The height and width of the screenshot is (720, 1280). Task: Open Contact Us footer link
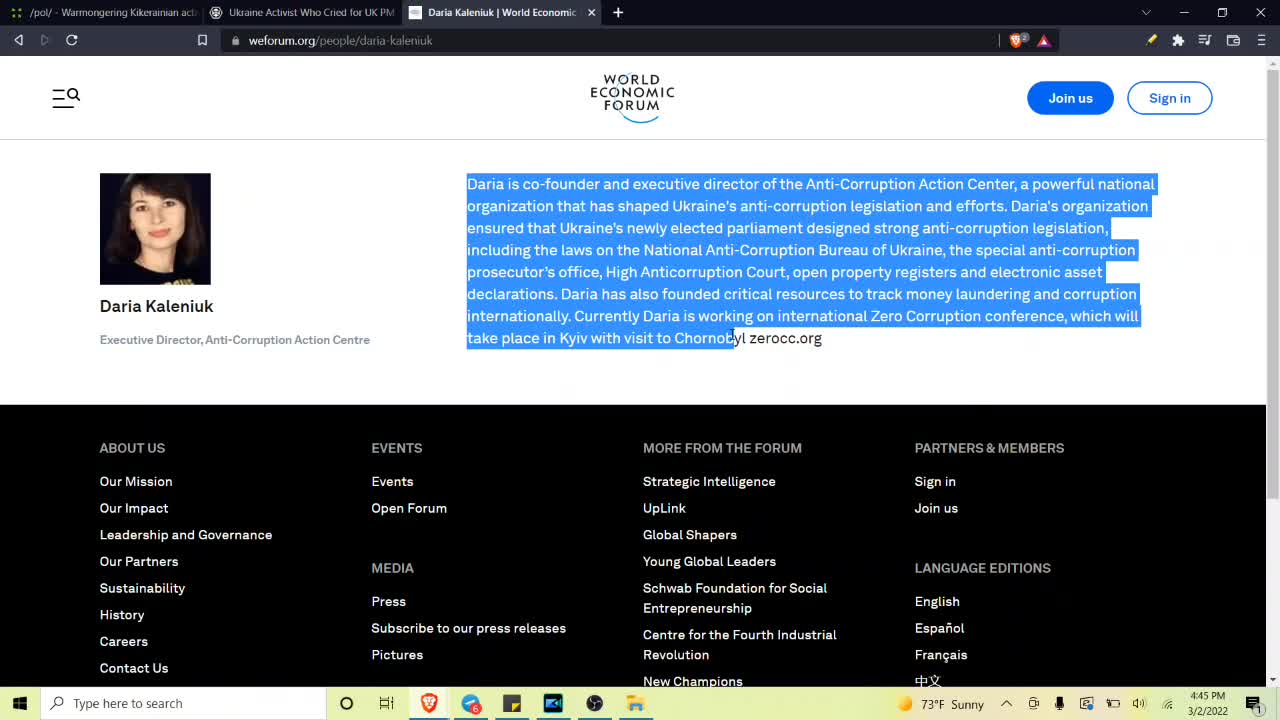coord(134,668)
